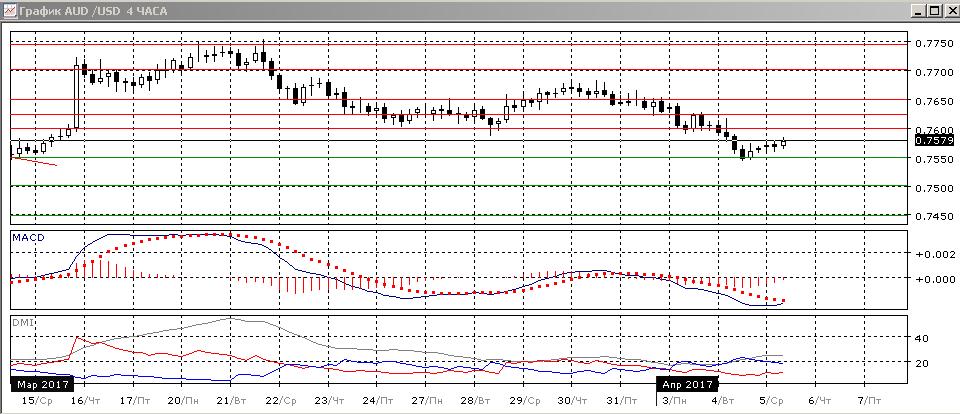
Task: Select the 28/Вт date label
Action: 476,401
